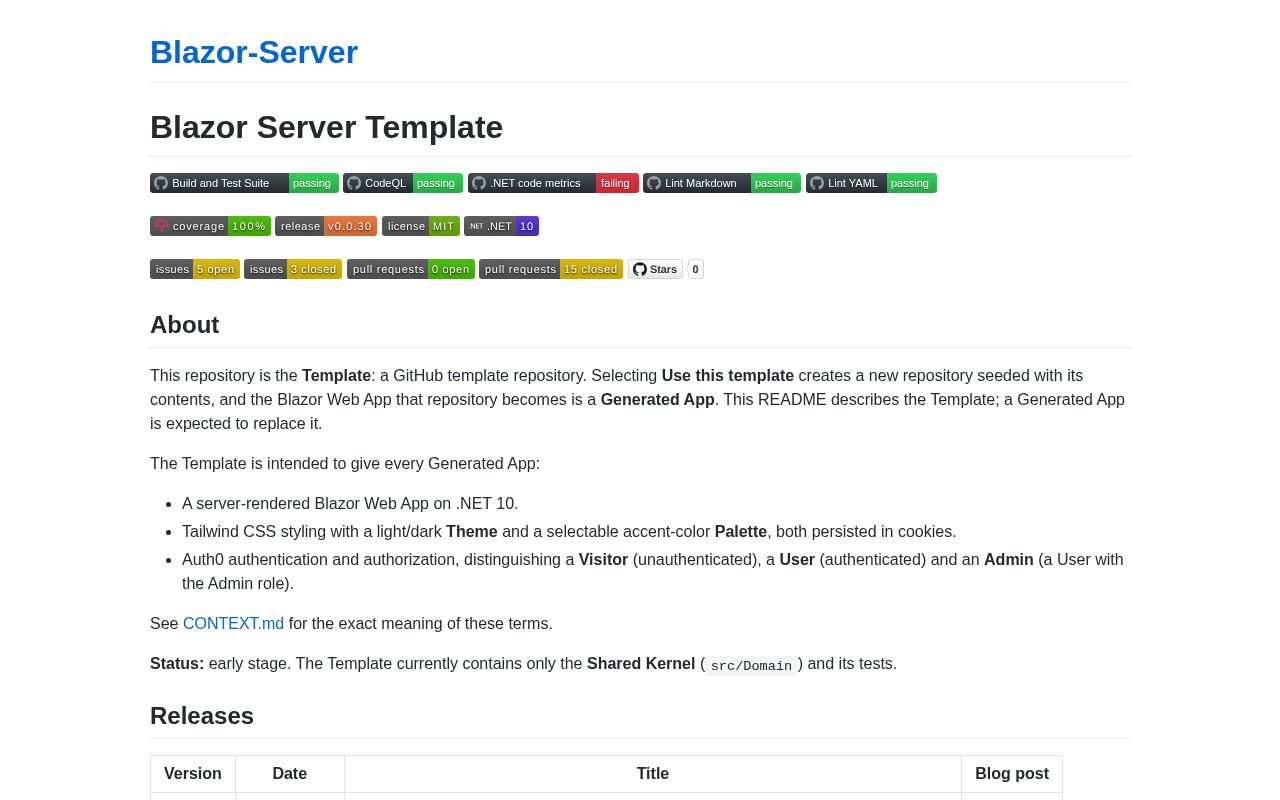Click the Build and Test Suite passing badge

[244, 183]
